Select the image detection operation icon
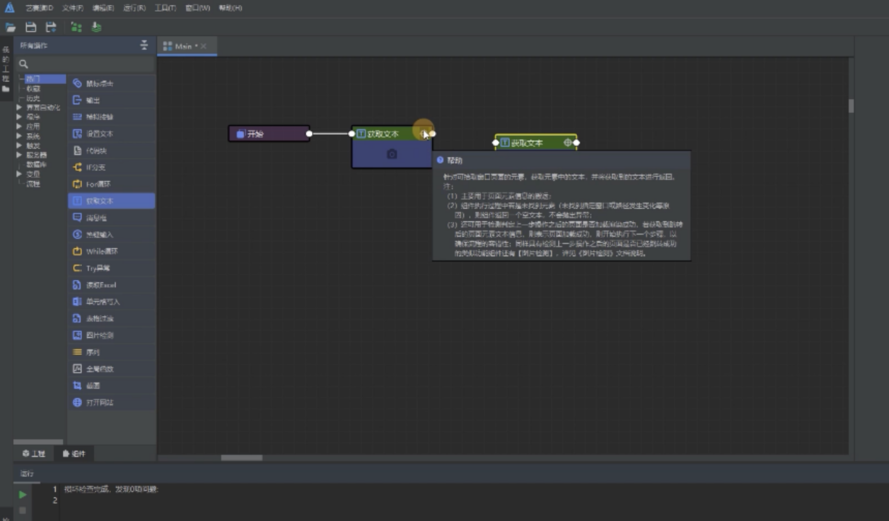The width and height of the screenshot is (889, 521). (77, 335)
